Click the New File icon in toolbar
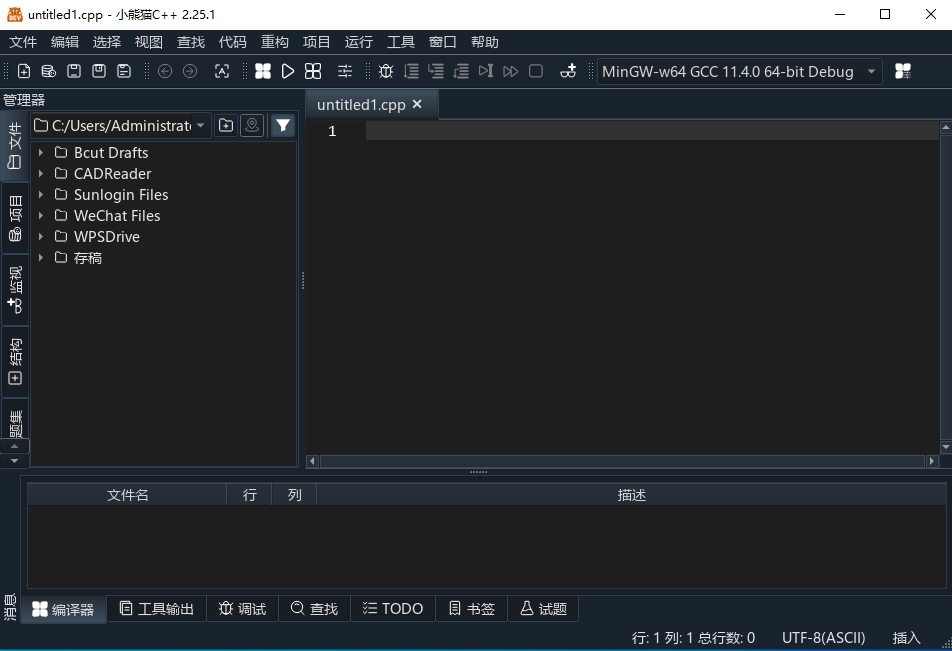This screenshot has width=952, height=651. [x=25, y=71]
